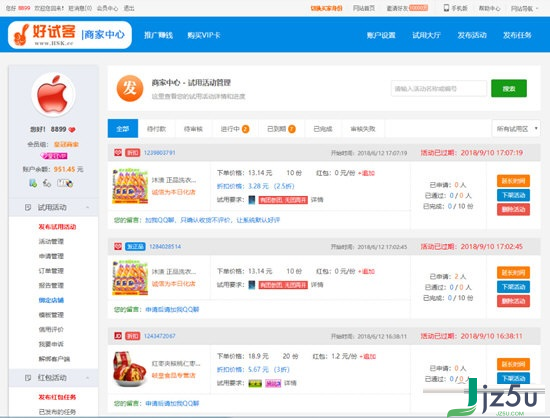Open 购买VIP卡 in the blue nav bar
Viewport: 550px width, 418px height.
[204, 35]
